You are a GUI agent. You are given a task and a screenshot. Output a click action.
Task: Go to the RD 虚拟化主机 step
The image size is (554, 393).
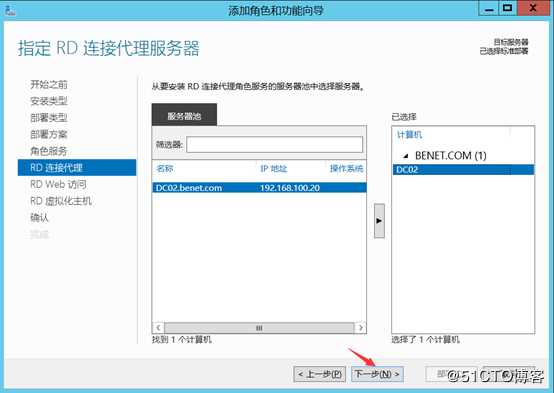pos(61,201)
